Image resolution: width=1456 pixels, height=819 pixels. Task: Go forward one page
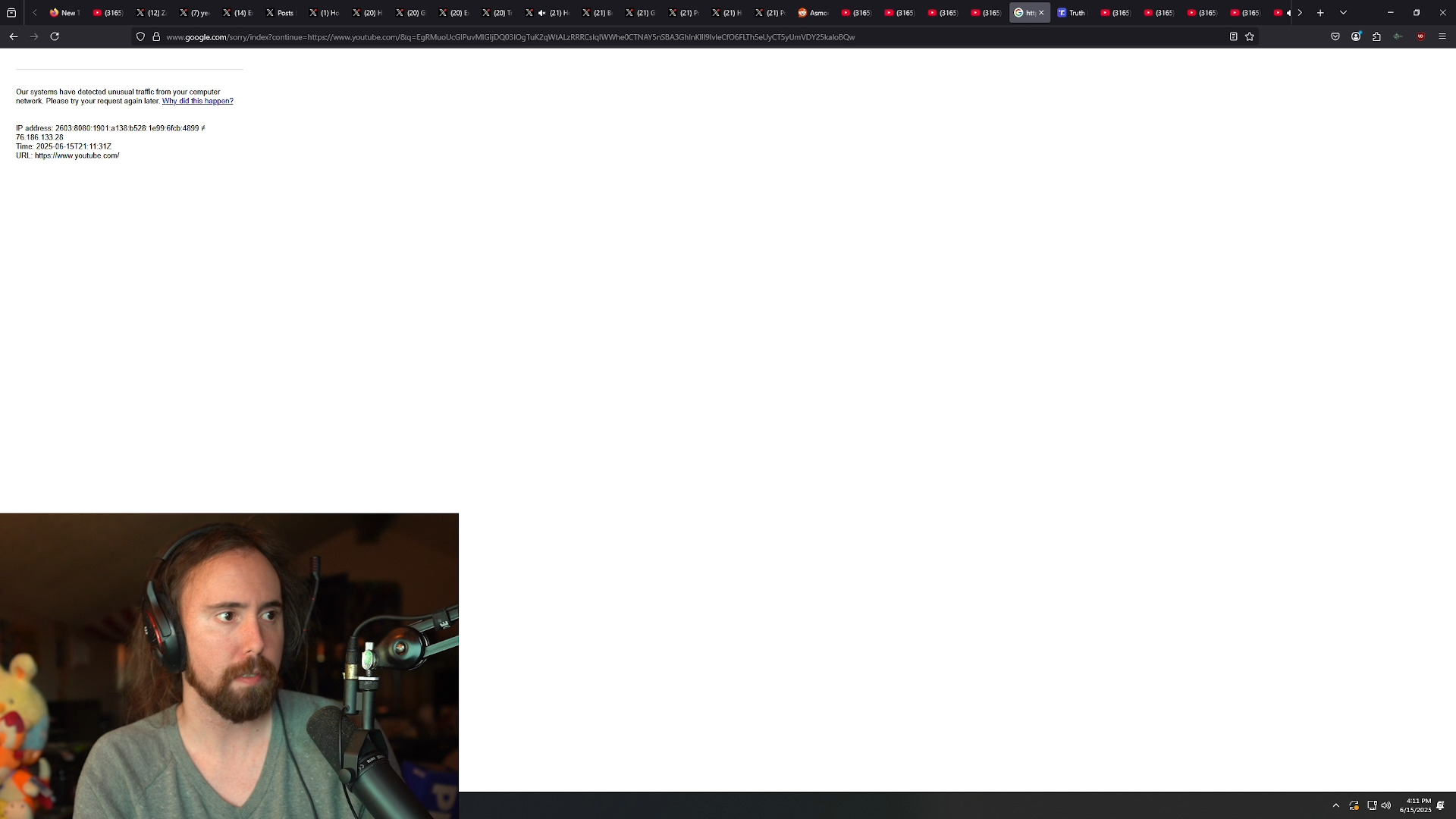34,36
